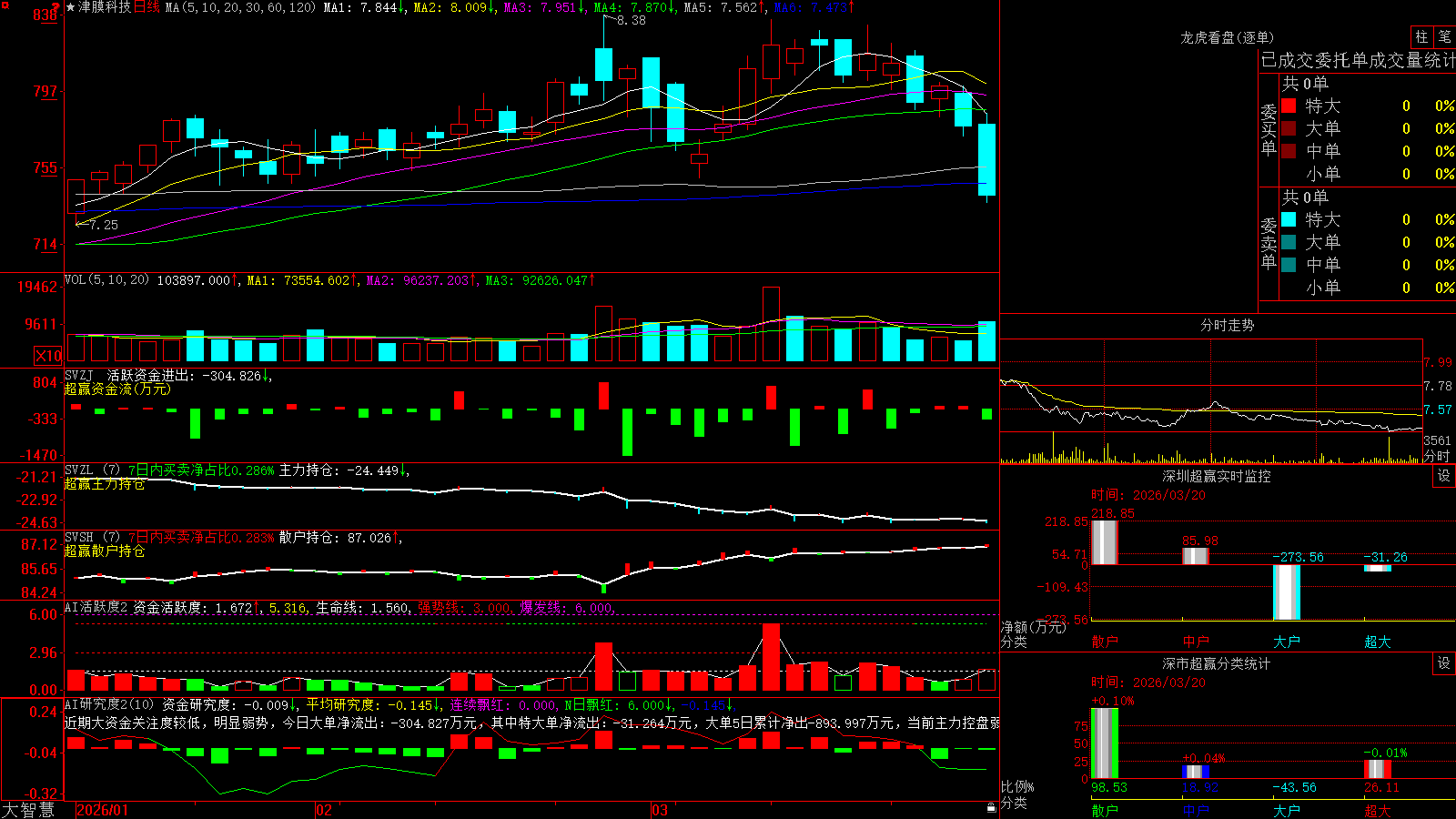Click the cyan 特大 sell order swatch

coord(1289,219)
